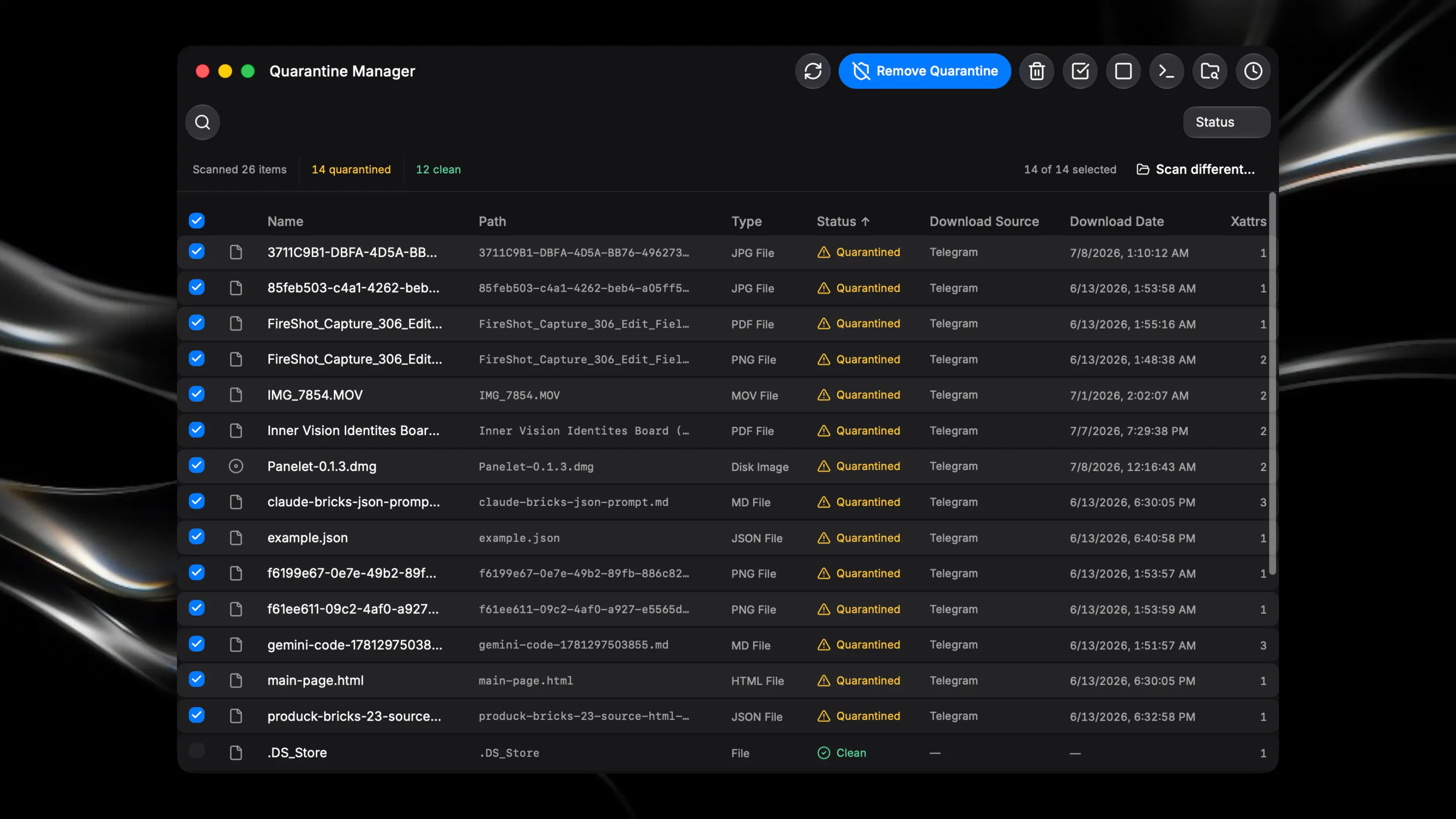The height and width of the screenshot is (819, 1456).
Task: Click warning icon in Panelet-0.1.3.dmg row
Action: [x=824, y=466]
